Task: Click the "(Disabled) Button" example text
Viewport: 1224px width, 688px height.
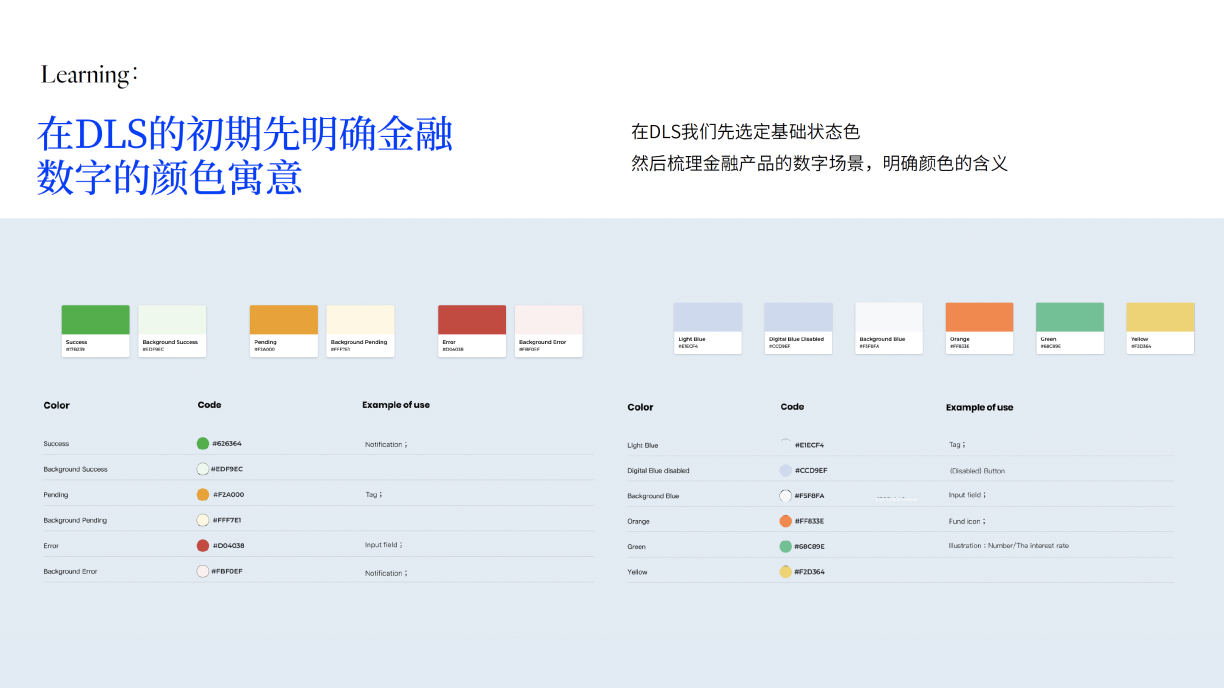Action: pos(977,471)
